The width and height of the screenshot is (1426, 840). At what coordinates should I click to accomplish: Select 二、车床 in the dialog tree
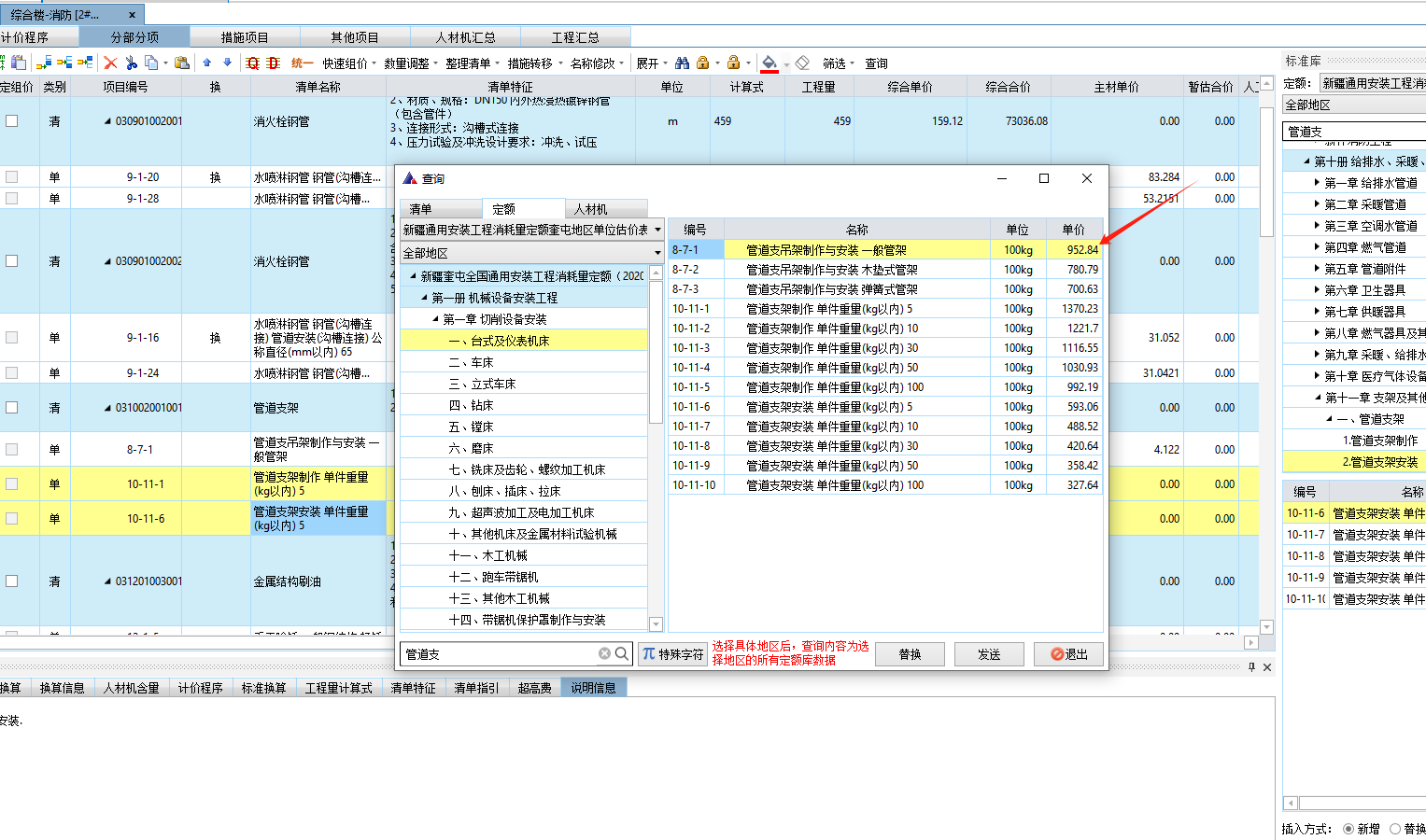click(524, 362)
